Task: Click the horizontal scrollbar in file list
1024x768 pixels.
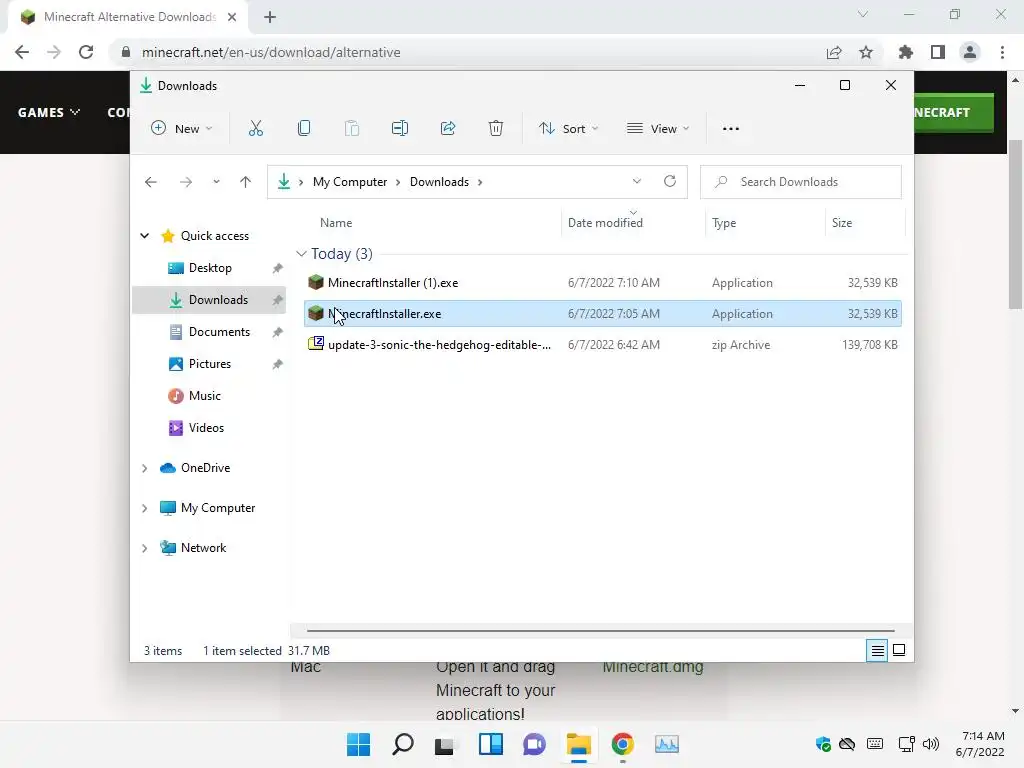Action: [600, 631]
